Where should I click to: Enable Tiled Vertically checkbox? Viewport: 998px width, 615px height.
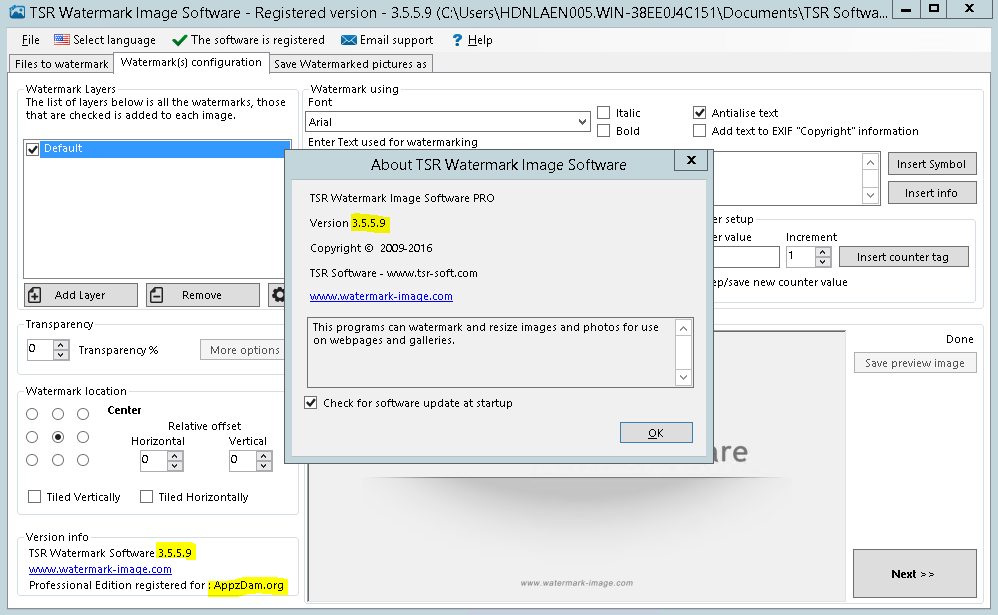click(x=35, y=497)
